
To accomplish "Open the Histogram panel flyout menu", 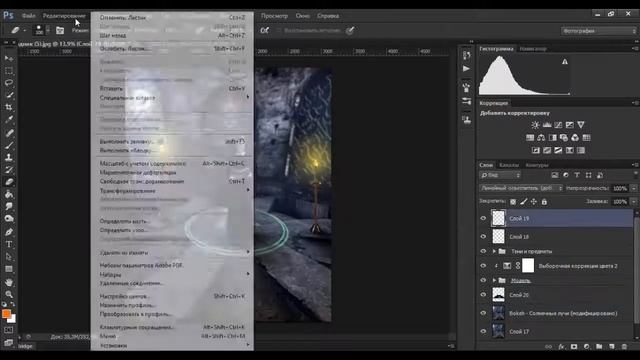I will click(x=635, y=49).
